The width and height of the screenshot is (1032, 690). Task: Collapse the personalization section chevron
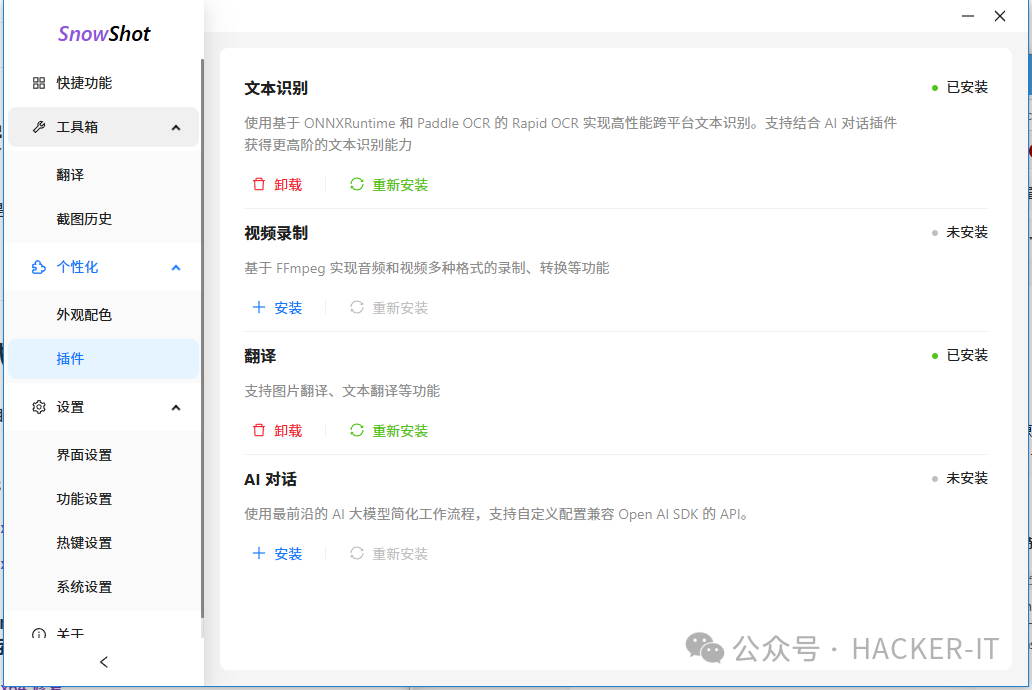(176, 267)
